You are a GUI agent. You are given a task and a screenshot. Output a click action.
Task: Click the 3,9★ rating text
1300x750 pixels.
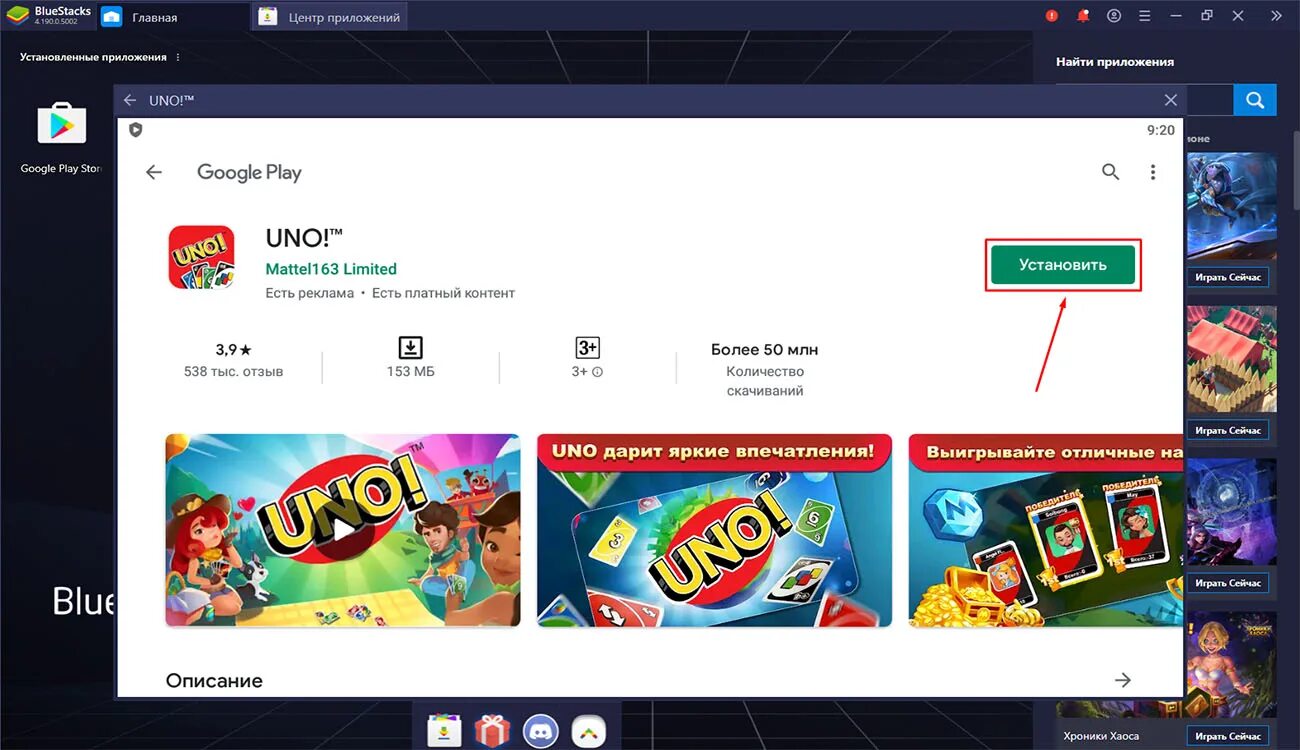coord(234,349)
